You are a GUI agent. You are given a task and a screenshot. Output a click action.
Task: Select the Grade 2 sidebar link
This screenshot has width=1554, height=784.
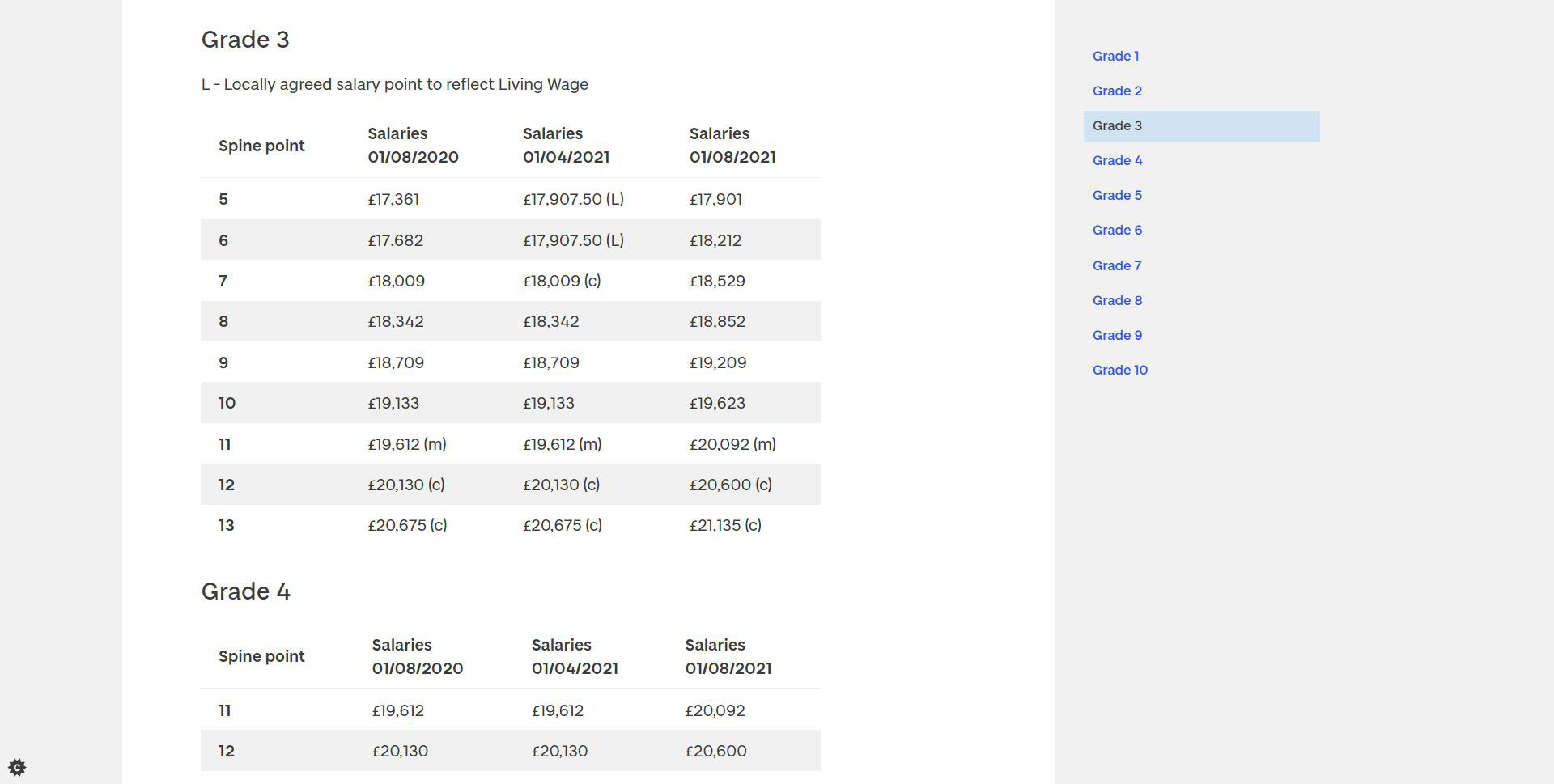click(1117, 91)
